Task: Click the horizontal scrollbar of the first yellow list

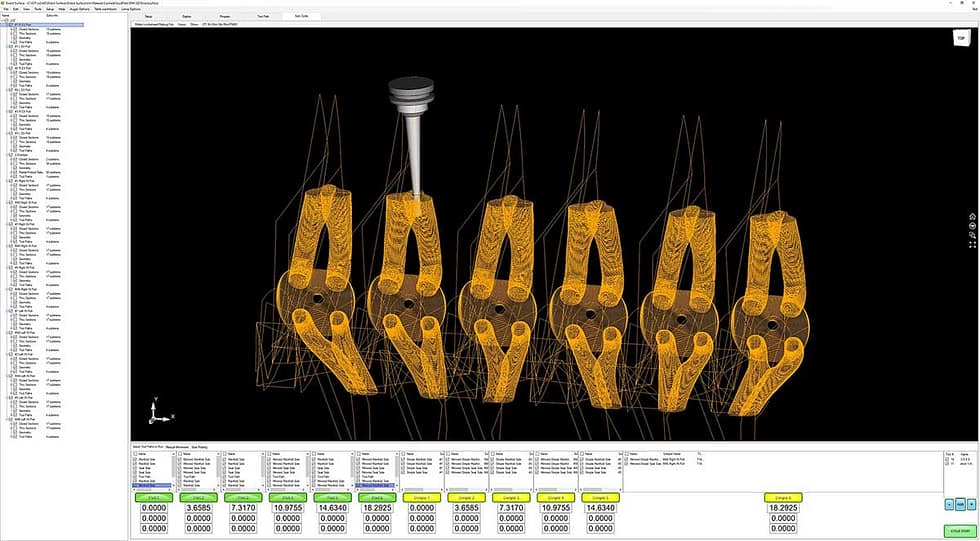Action: 422,490
